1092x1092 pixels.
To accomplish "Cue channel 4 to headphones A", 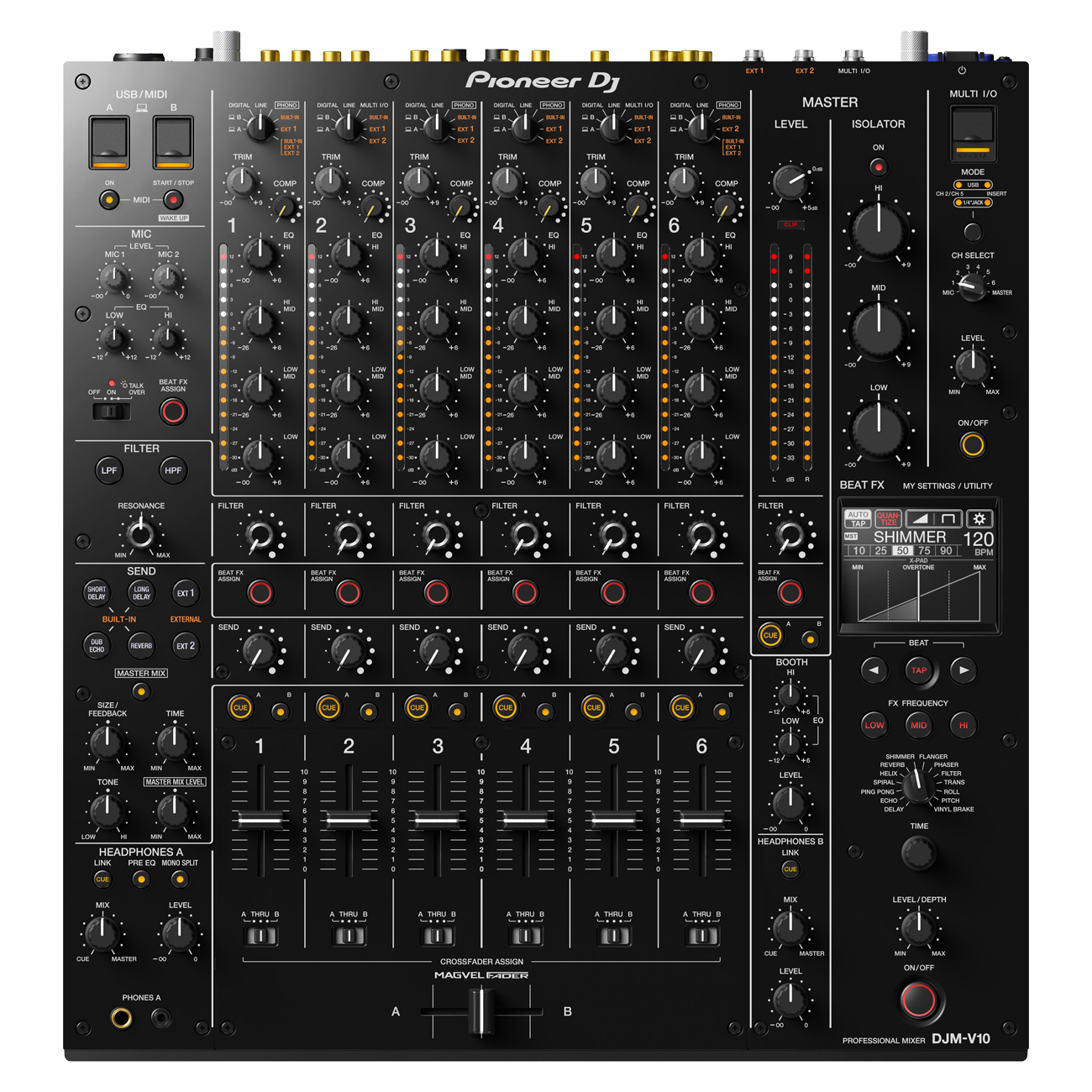I will (505, 707).
